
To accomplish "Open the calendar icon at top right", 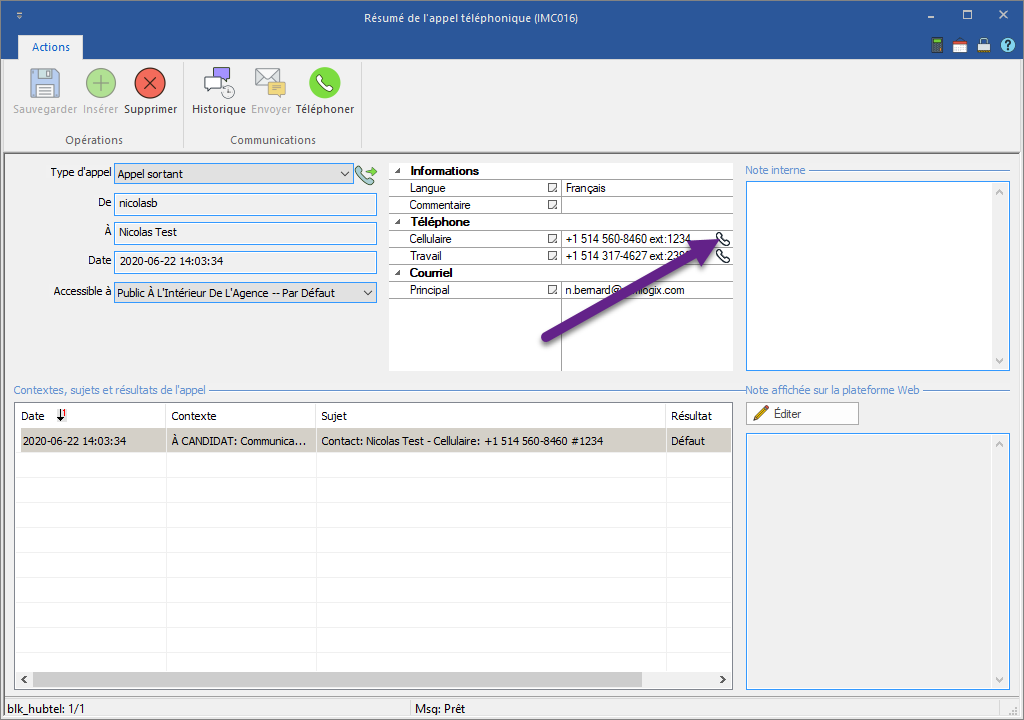I will point(959,45).
